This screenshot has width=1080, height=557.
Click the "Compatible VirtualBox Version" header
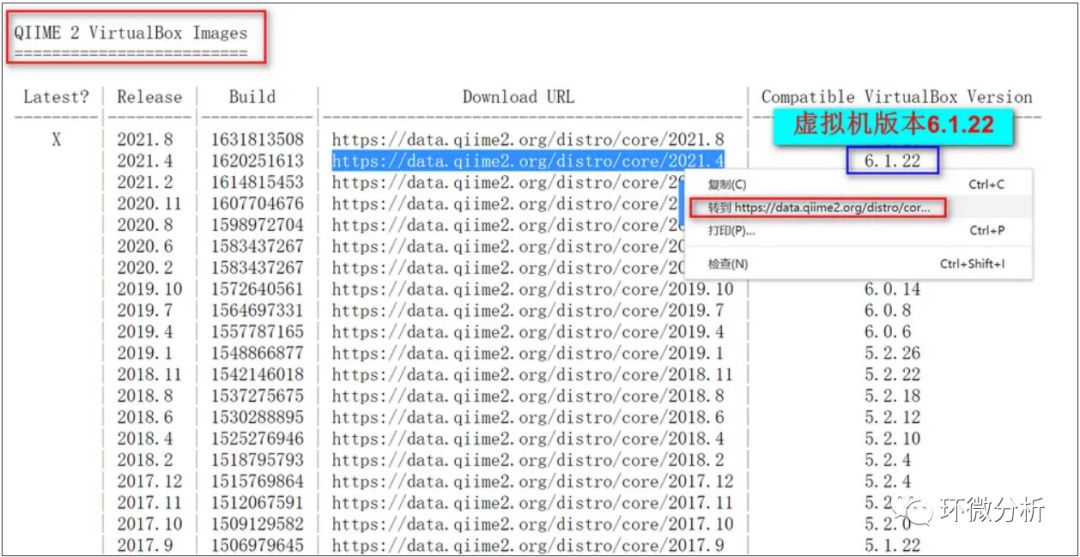(x=897, y=97)
